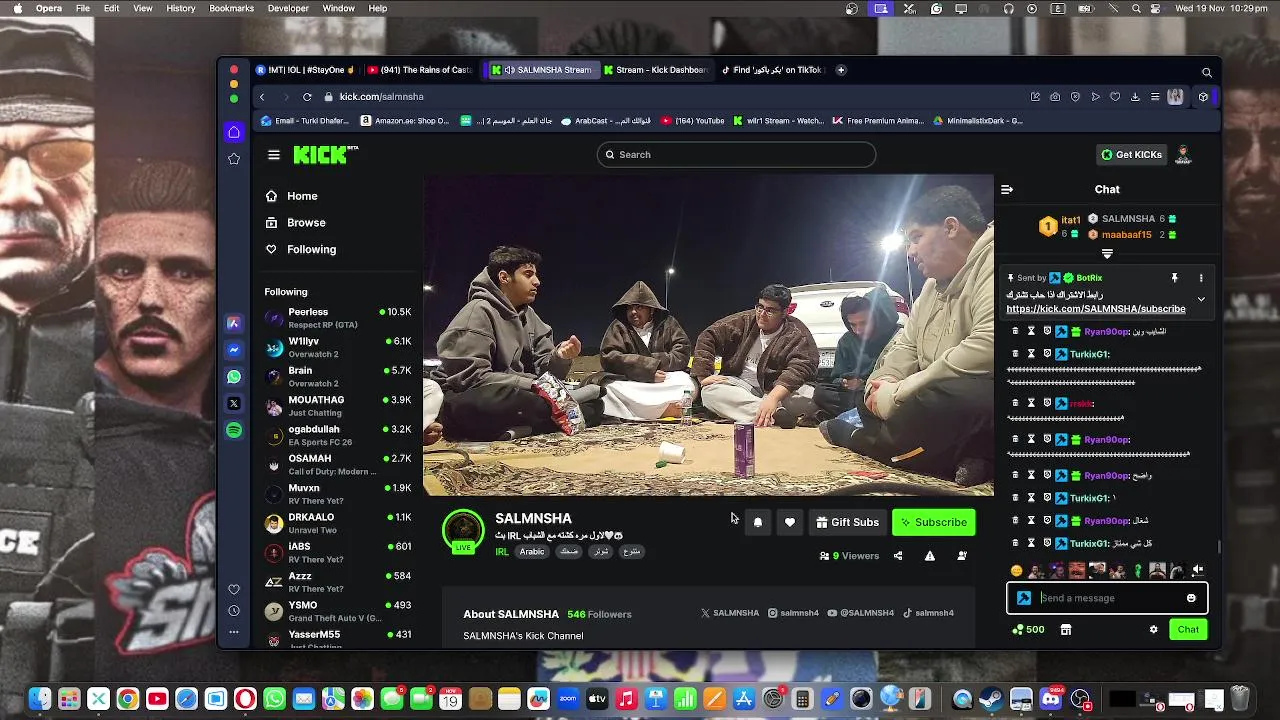Open the Developer menu in menu bar
1280x720 pixels.
tap(288, 8)
